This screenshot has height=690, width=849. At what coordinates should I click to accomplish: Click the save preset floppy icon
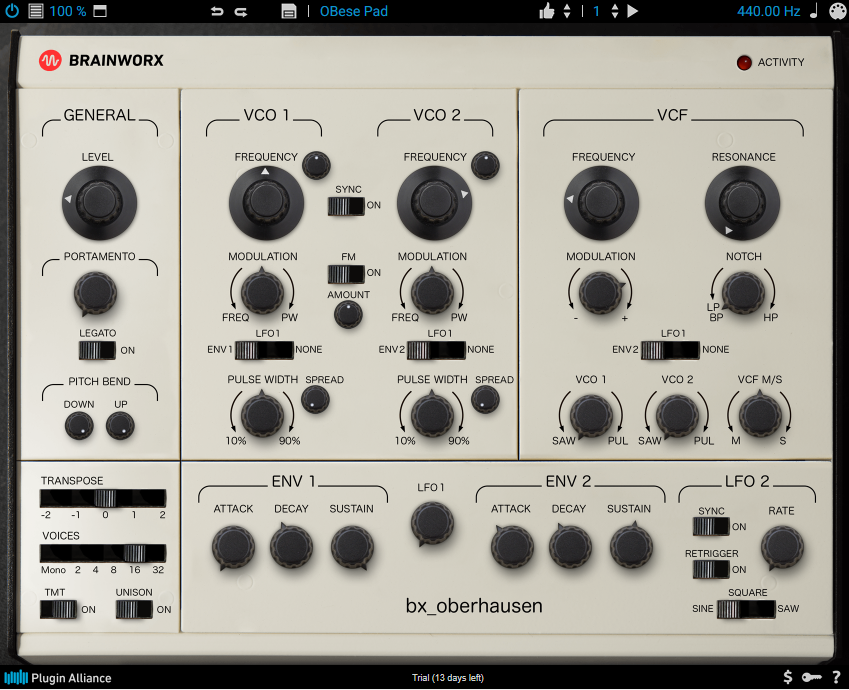point(289,11)
